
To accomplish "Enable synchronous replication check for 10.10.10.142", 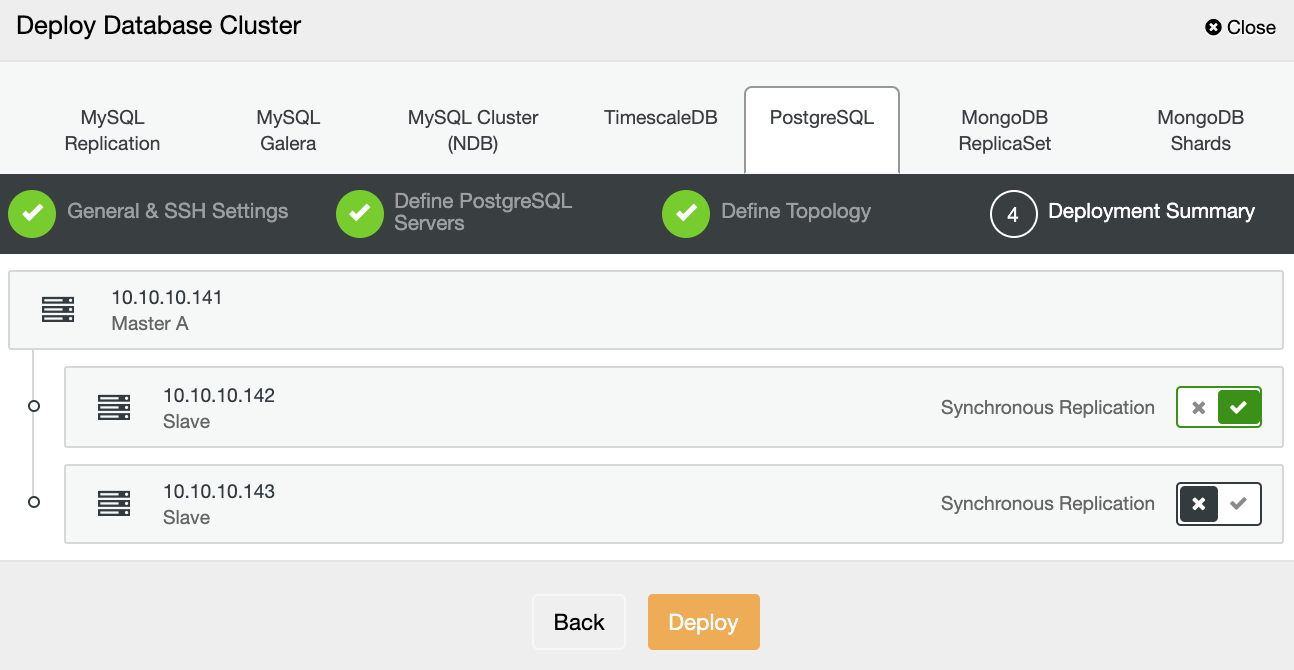I will tap(1239, 407).
